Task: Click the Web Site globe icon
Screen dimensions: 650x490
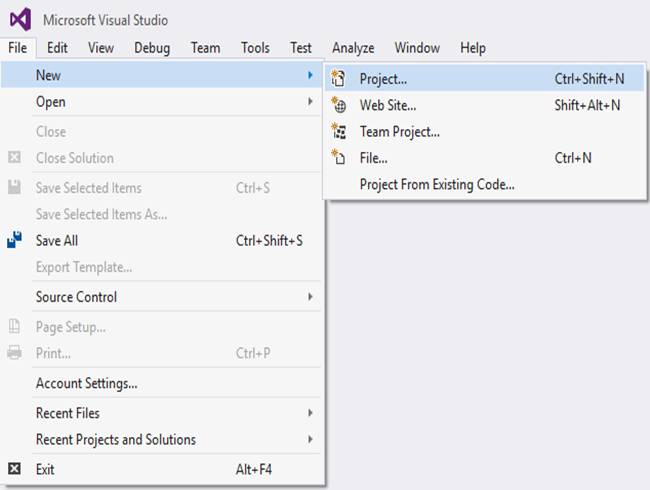Action: click(x=338, y=105)
